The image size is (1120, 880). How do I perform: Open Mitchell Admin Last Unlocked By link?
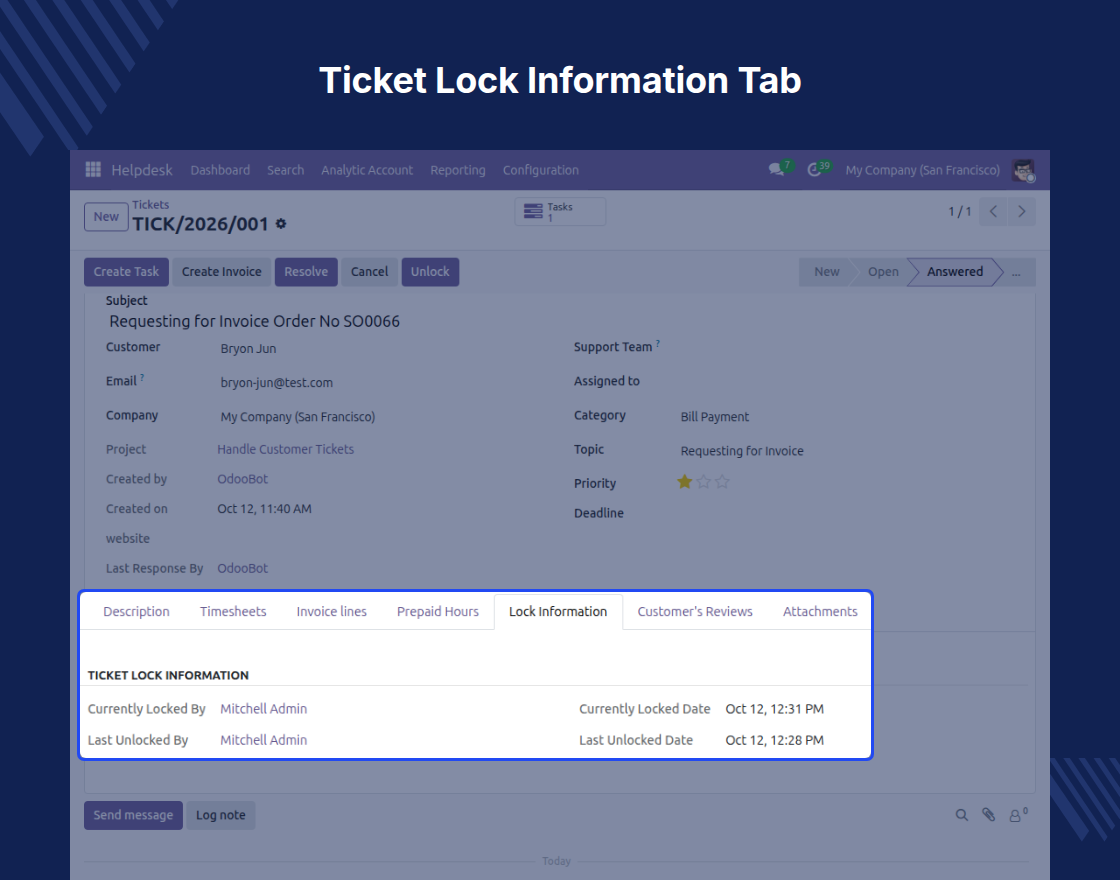264,740
